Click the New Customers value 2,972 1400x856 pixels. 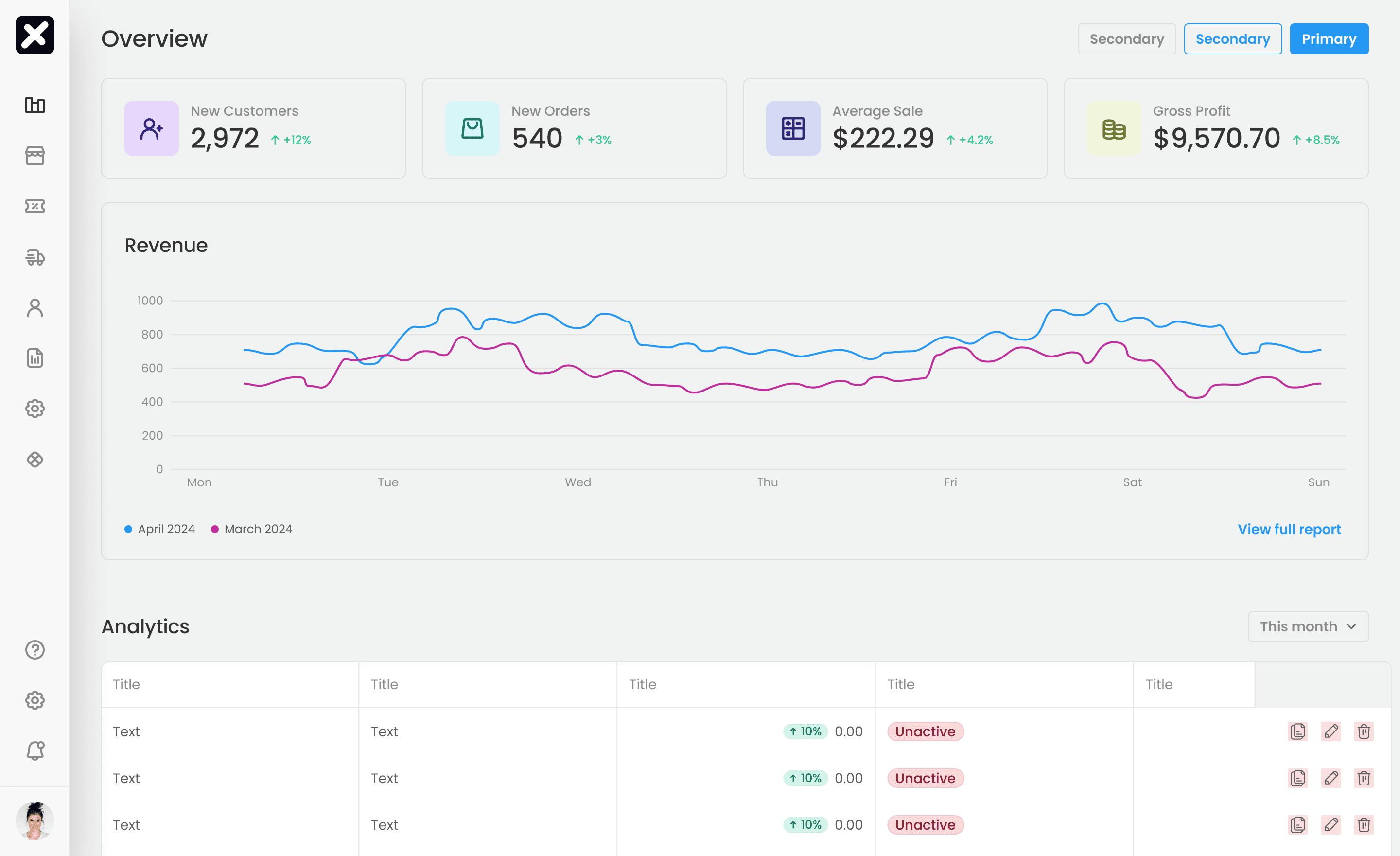coord(225,139)
